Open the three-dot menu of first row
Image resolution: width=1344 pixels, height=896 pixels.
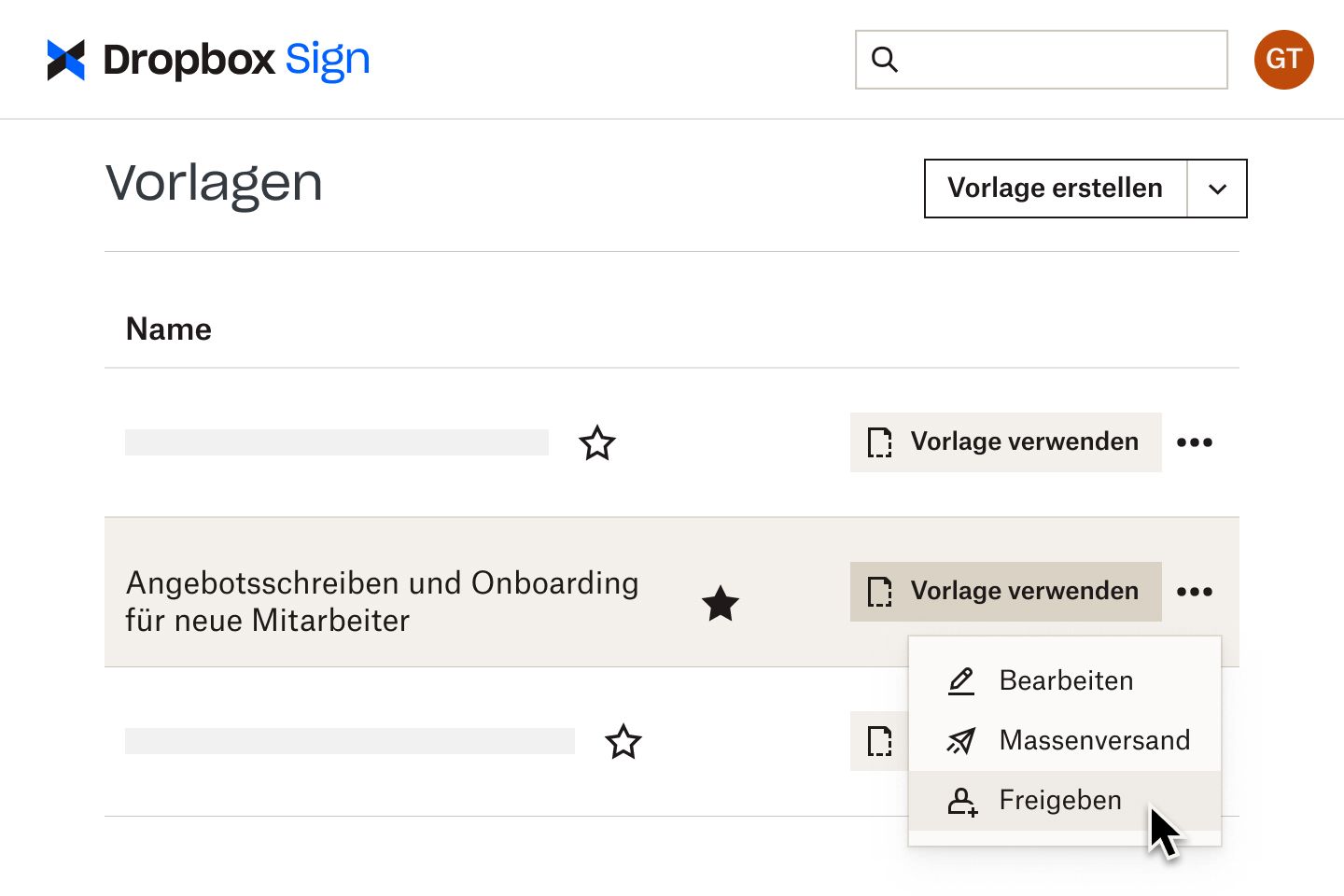[1195, 442]
